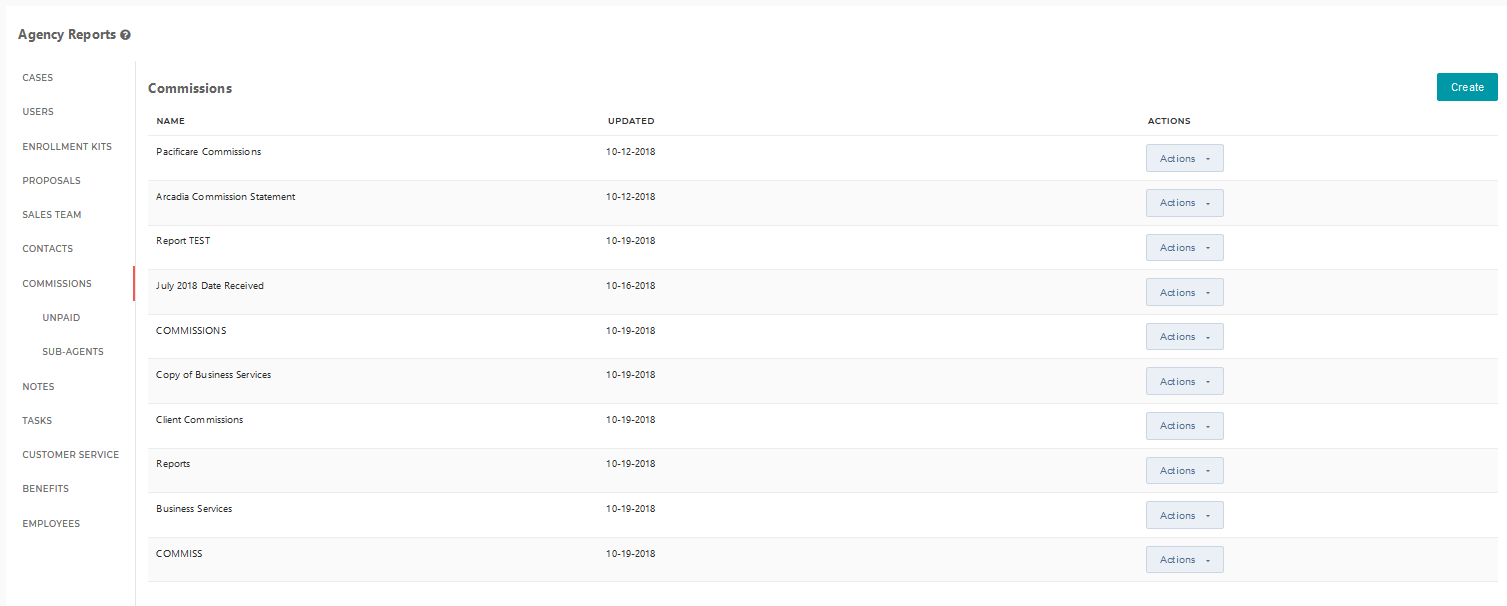This screenshot has height=606, width=1507.
Task: Open Actions dropdown for Pacificare Commissions
Action: coord(1184,158)
